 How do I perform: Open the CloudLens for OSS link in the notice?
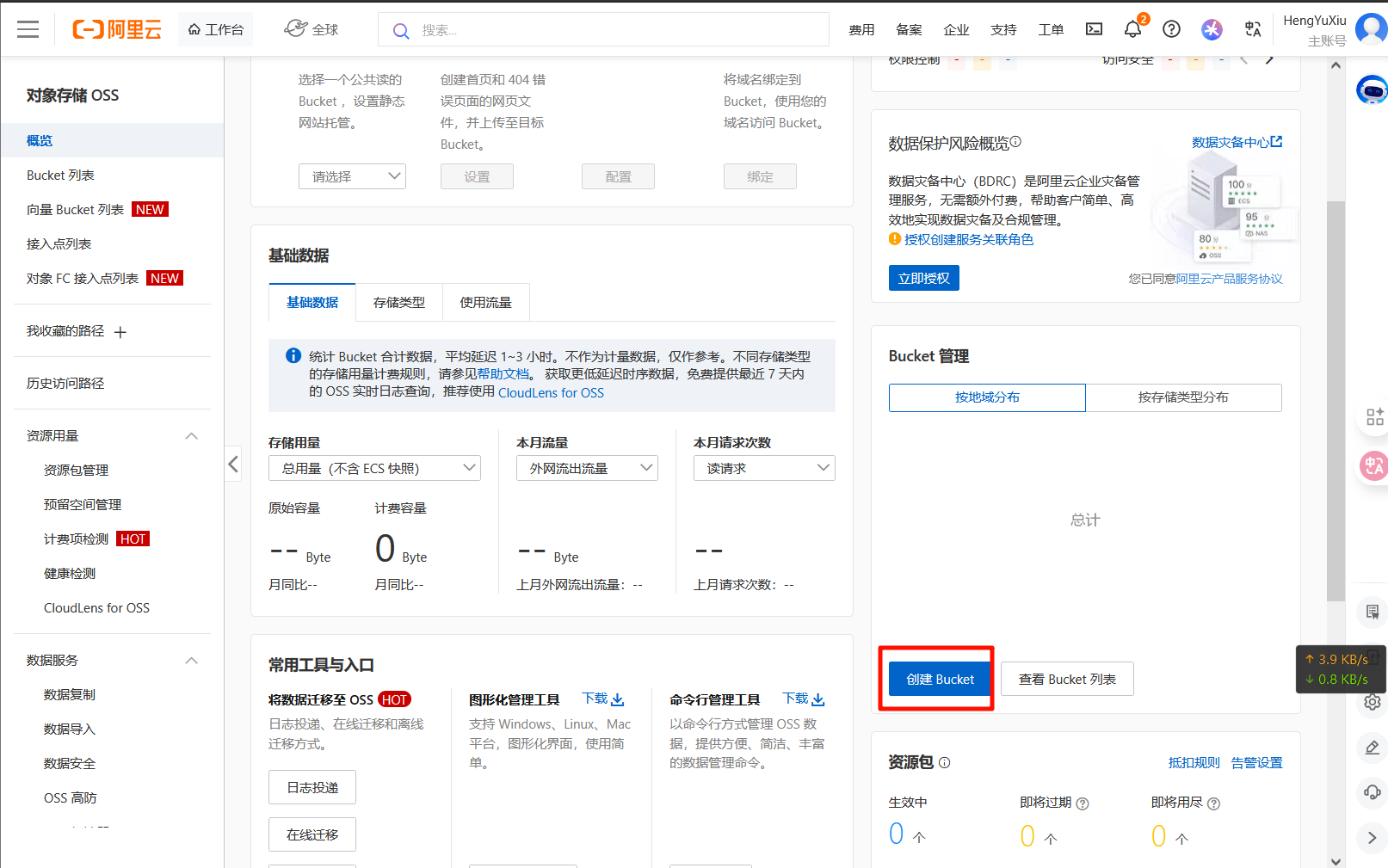click(551, 392)
